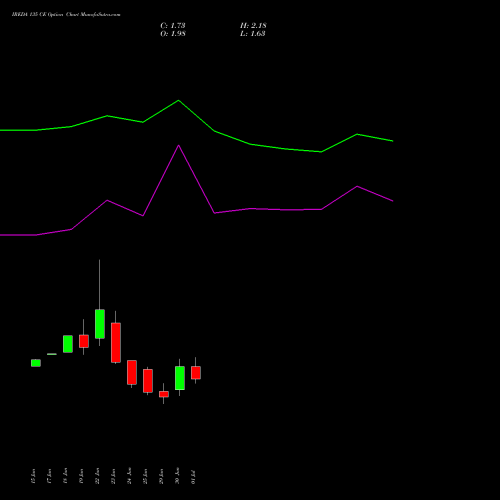Viewport: 500px width, 500px height.
Task: Click the long red candle for 23 Jun
Action: [116, 343]
